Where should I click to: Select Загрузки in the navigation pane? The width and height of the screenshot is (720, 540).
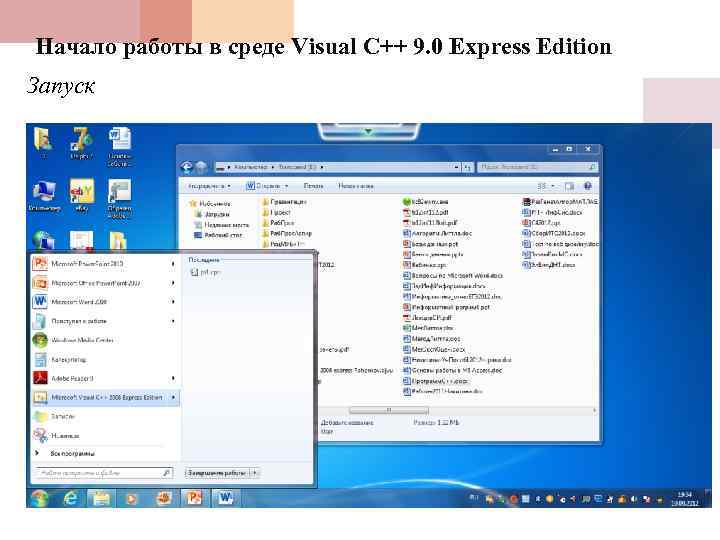[212, 214]
